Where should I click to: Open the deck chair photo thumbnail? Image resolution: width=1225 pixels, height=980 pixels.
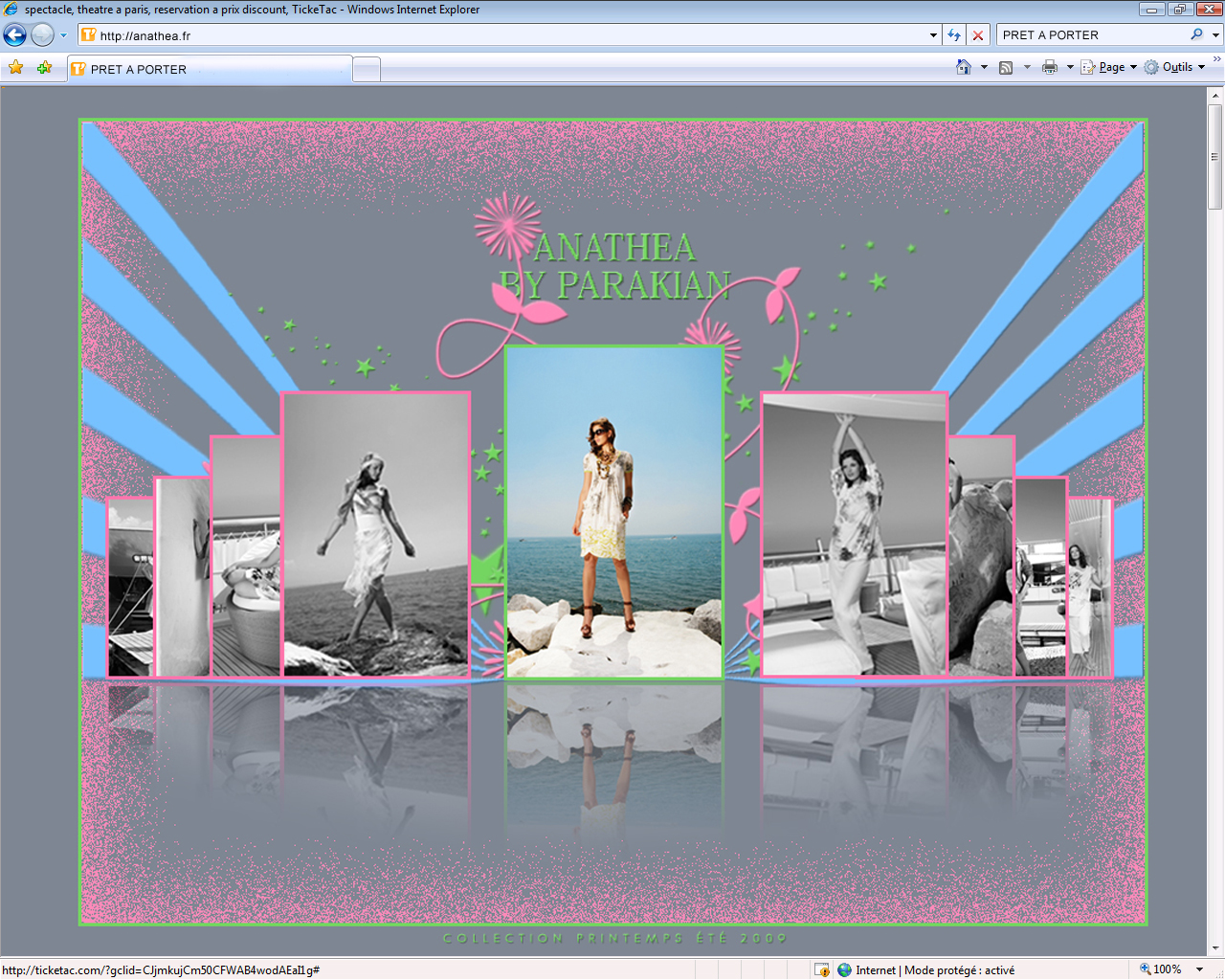point(246,556)
